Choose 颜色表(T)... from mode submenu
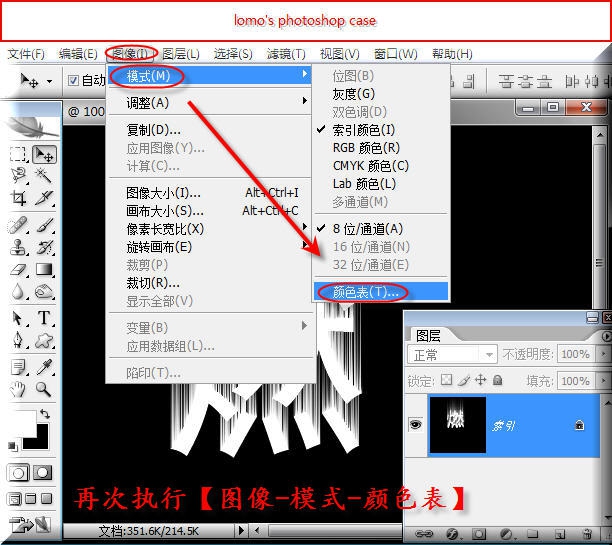The width and height of the screenshot is (612, 545). [381, 292]
